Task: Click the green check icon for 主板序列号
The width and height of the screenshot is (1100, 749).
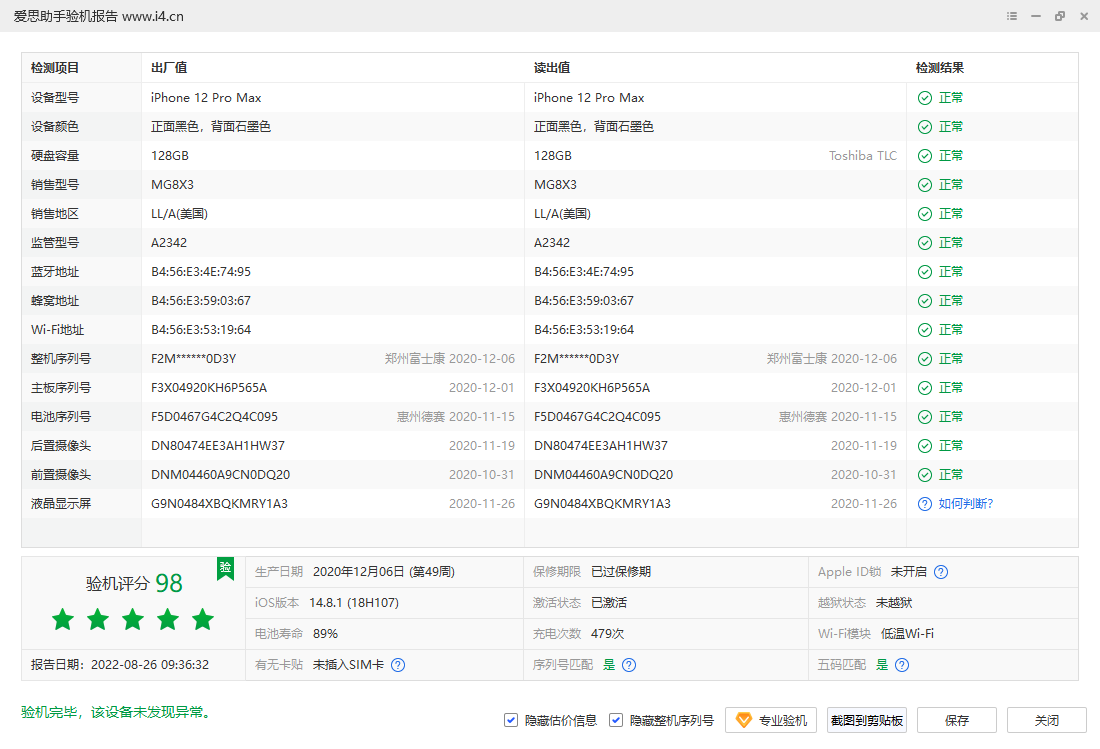Action: [925, 388]
